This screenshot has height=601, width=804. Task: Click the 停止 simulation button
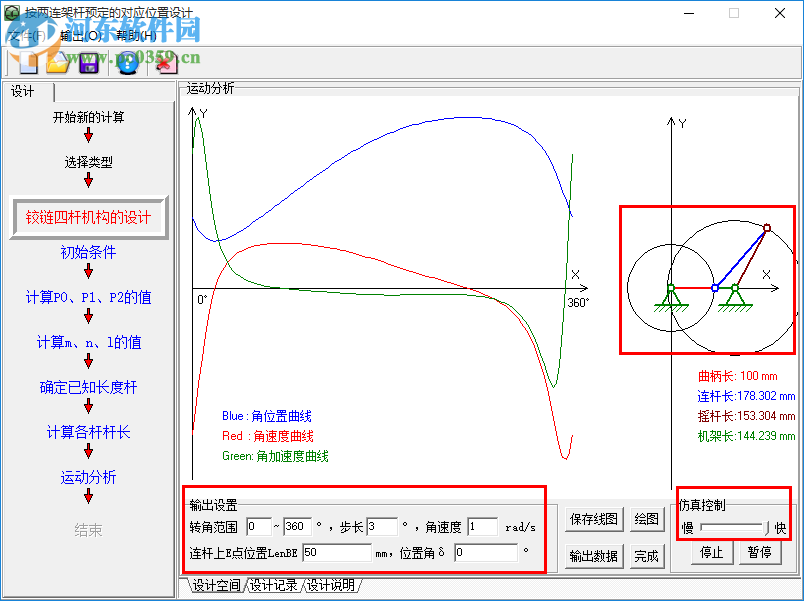pyautogui.click(x=711, y=552)
